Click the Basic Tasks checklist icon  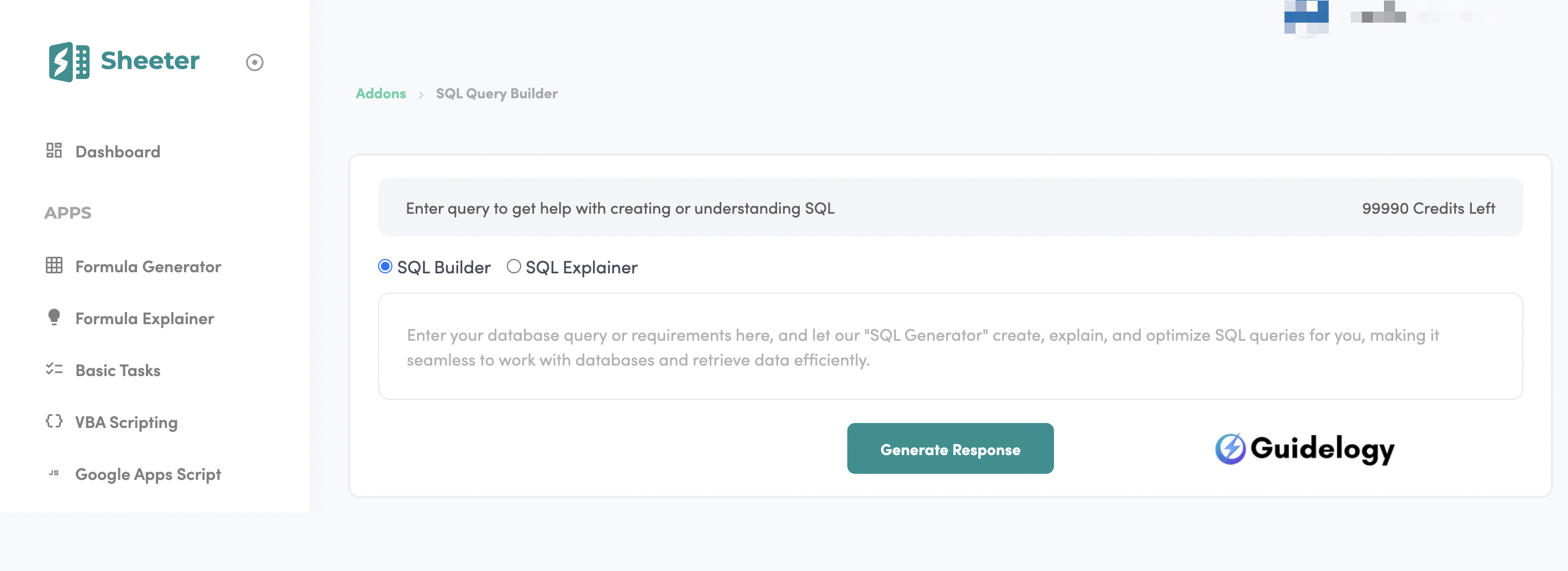pyautogui.click(x=54, y=369)
